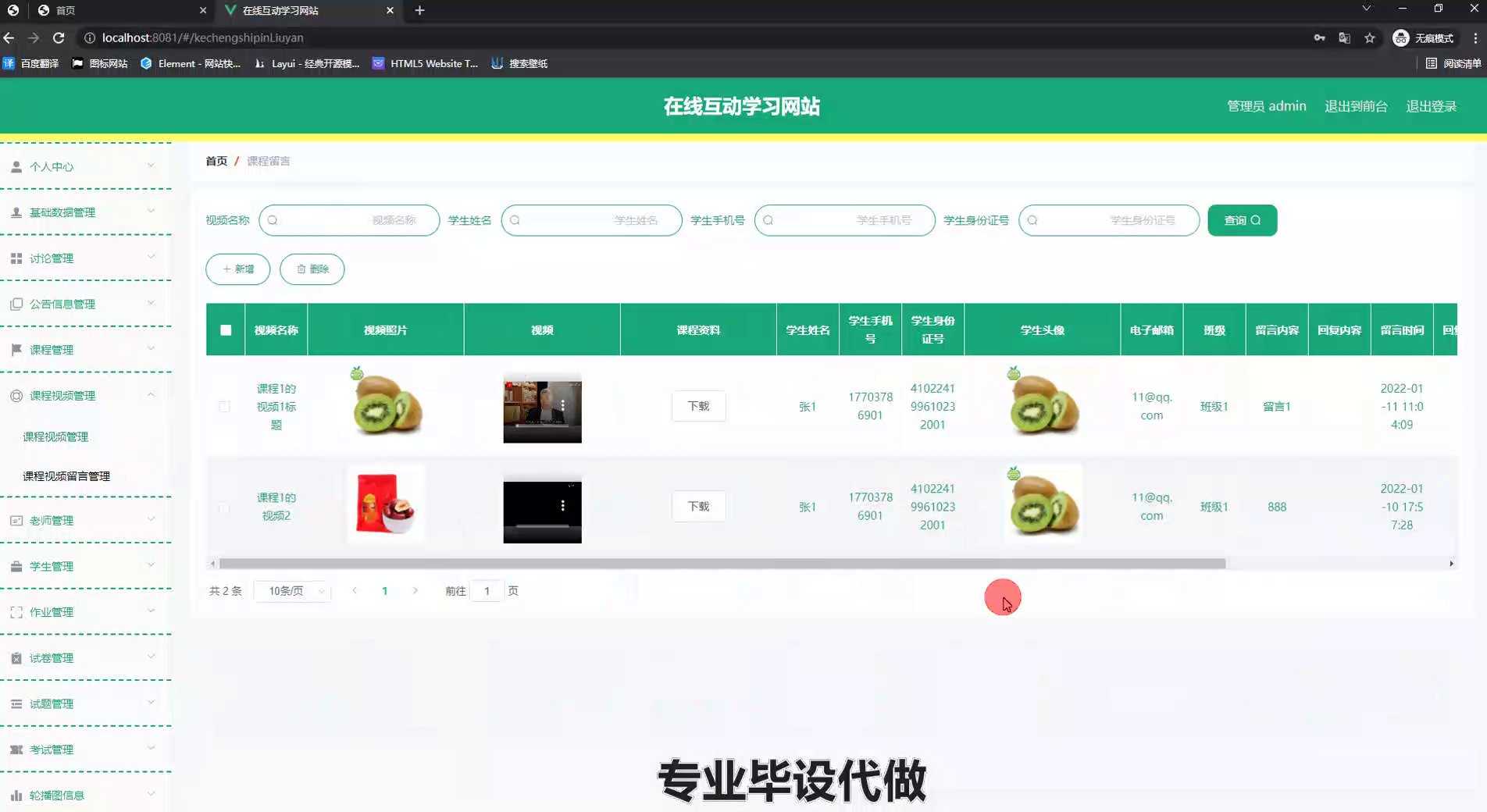
Task: Download 课程资料 for 课程1的视频1标题 row
Action: [698, 406]
